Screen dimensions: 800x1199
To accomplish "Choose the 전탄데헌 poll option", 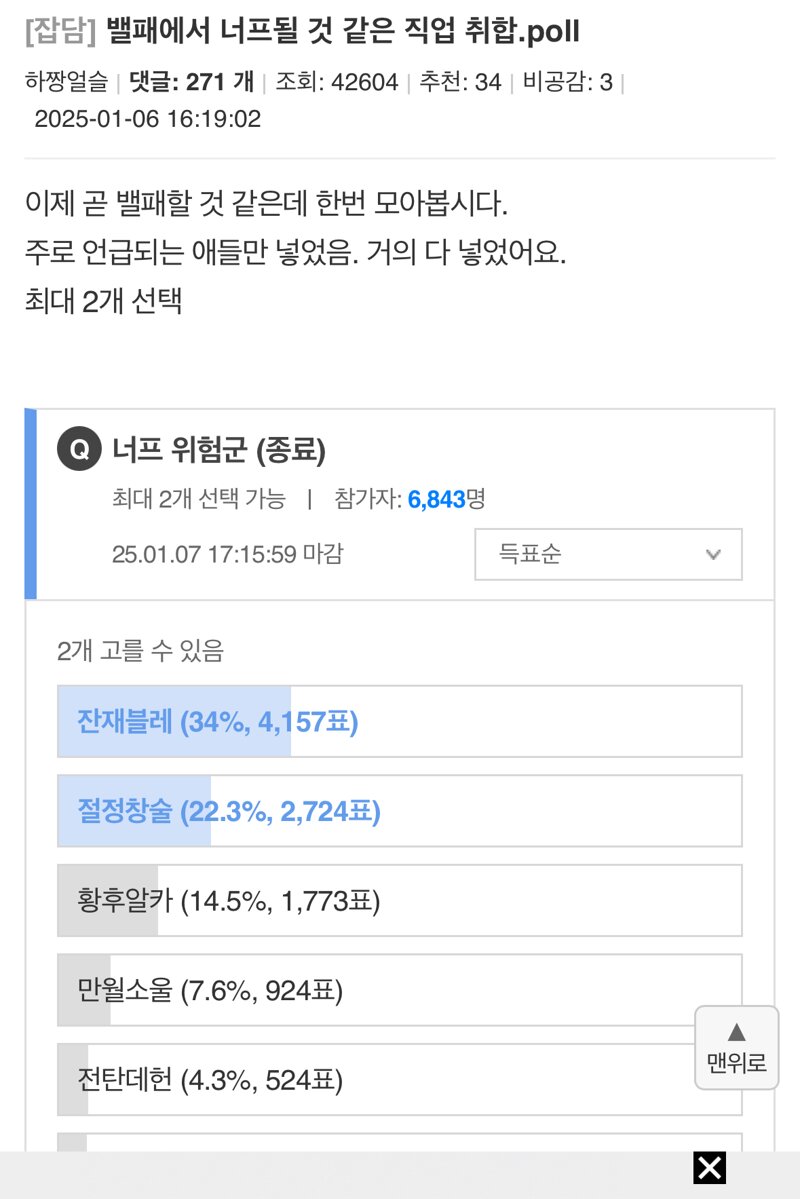I will [399, 1080].
